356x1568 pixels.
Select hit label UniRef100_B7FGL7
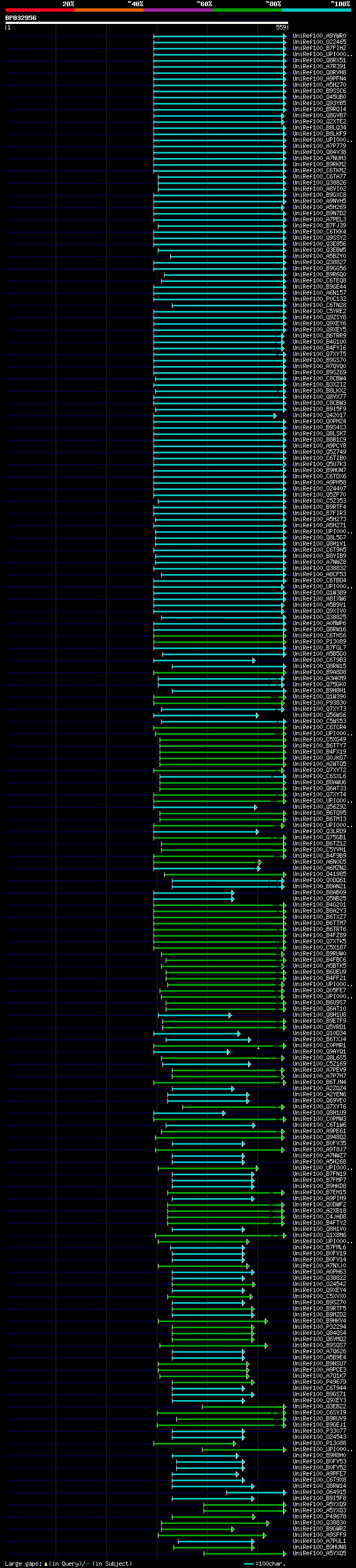coord(319,647)
